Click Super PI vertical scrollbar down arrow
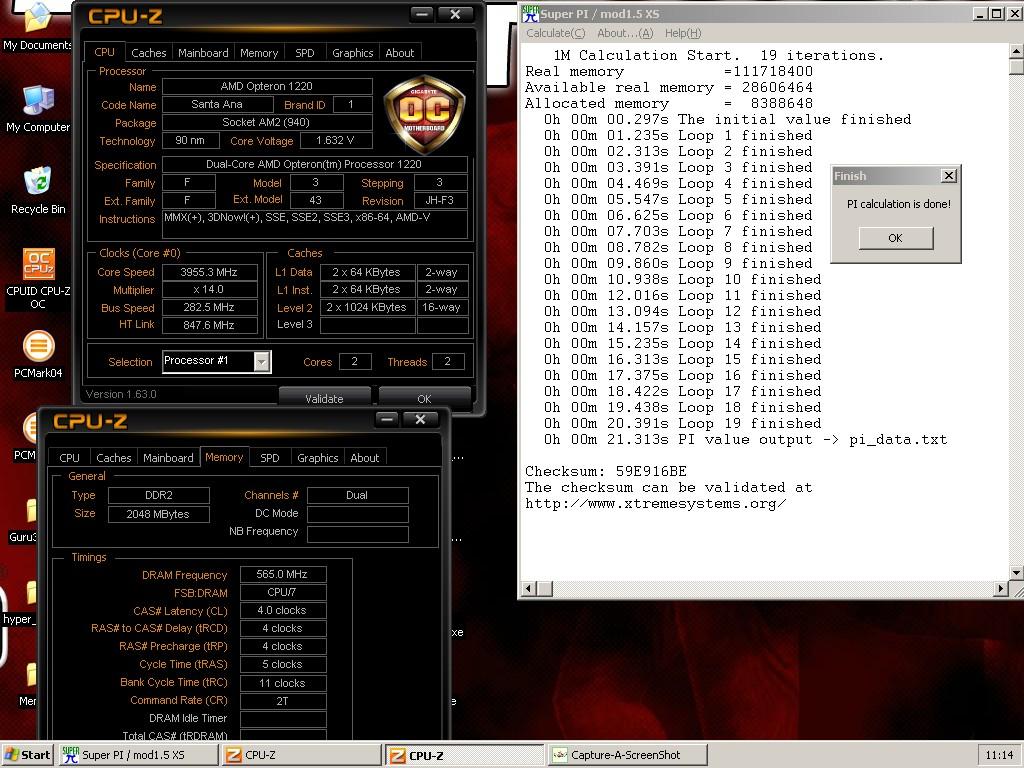The width and height of the screenshot is (1024, 768). point(1017,573)
